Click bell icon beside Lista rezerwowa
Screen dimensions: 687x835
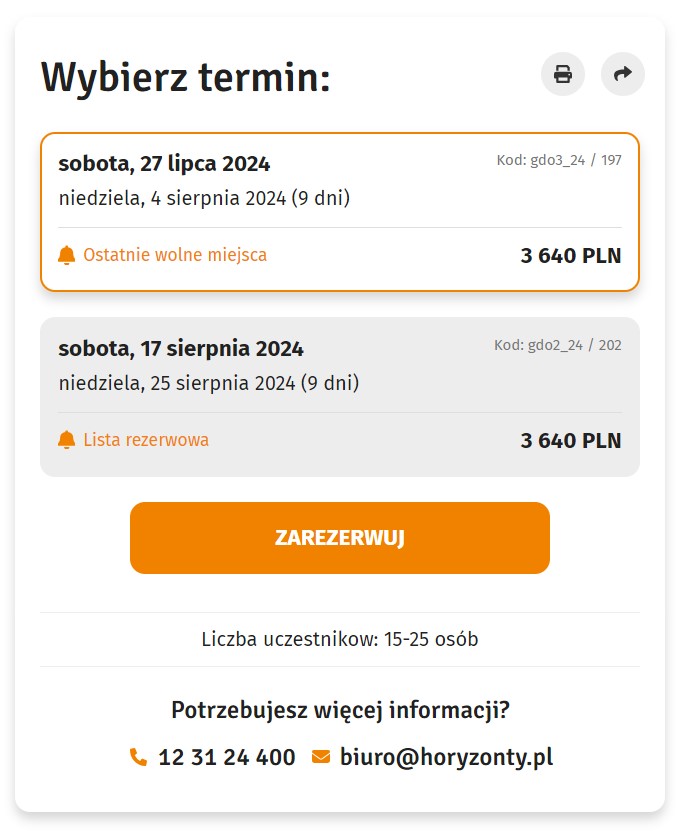(67, 440)
